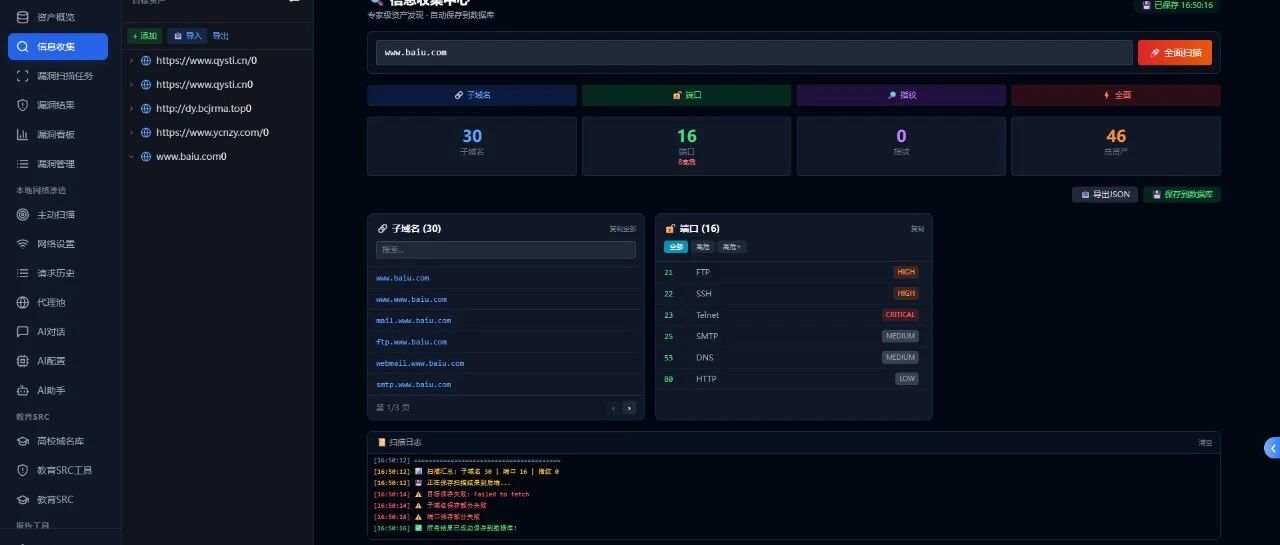Focus the subdomain search box
Viewport: 1280px width, 545px height.
(506, 249)
